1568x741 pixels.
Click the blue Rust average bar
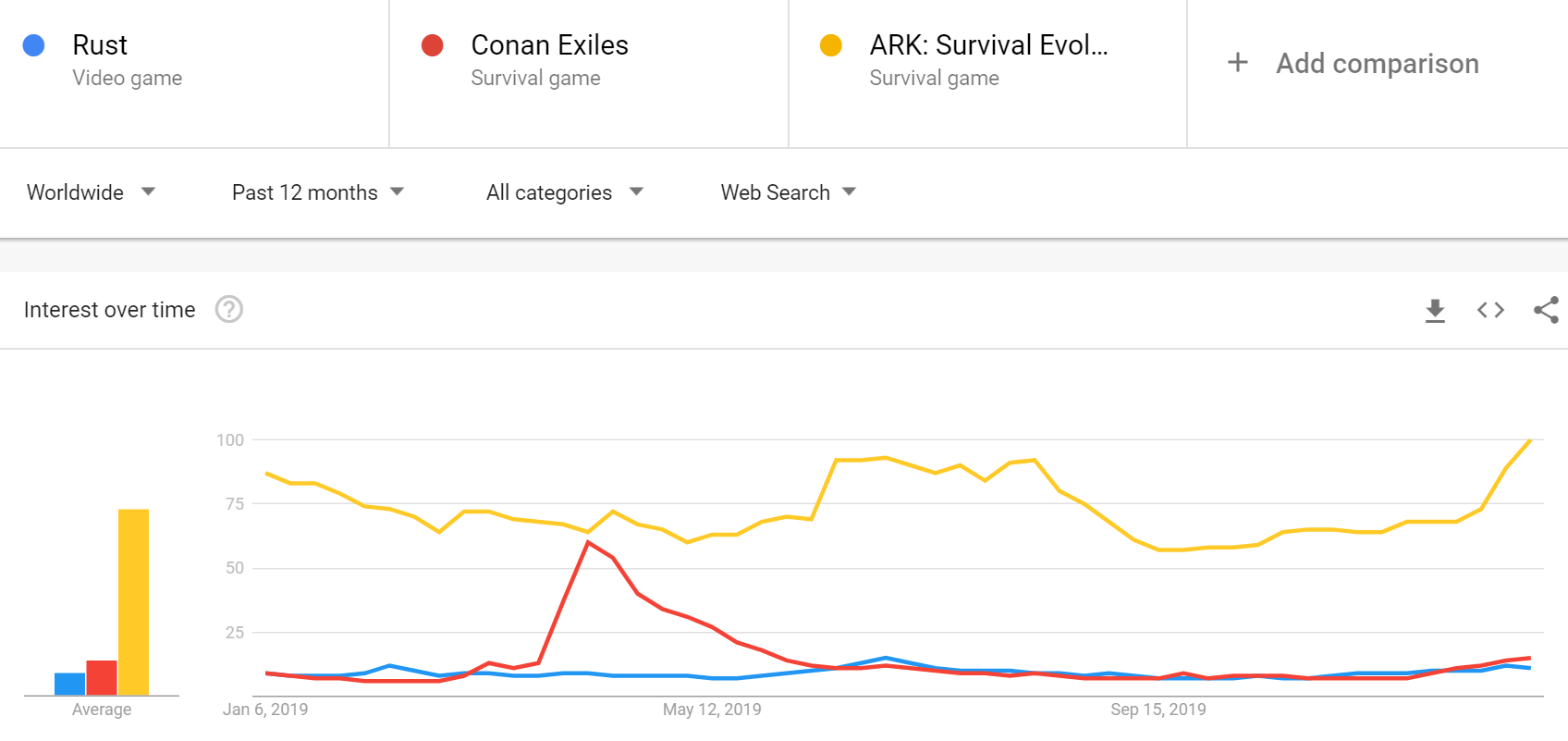pos(69,684)
